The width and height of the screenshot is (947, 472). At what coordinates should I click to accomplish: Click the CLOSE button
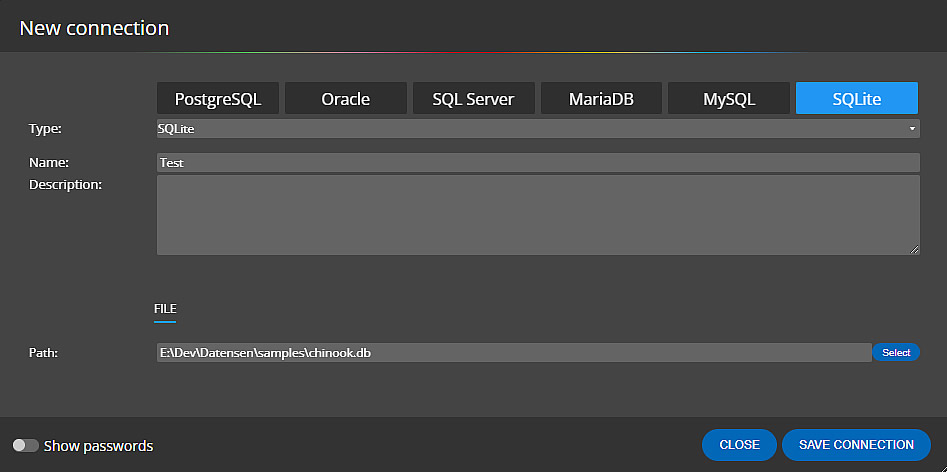point(739,445)
